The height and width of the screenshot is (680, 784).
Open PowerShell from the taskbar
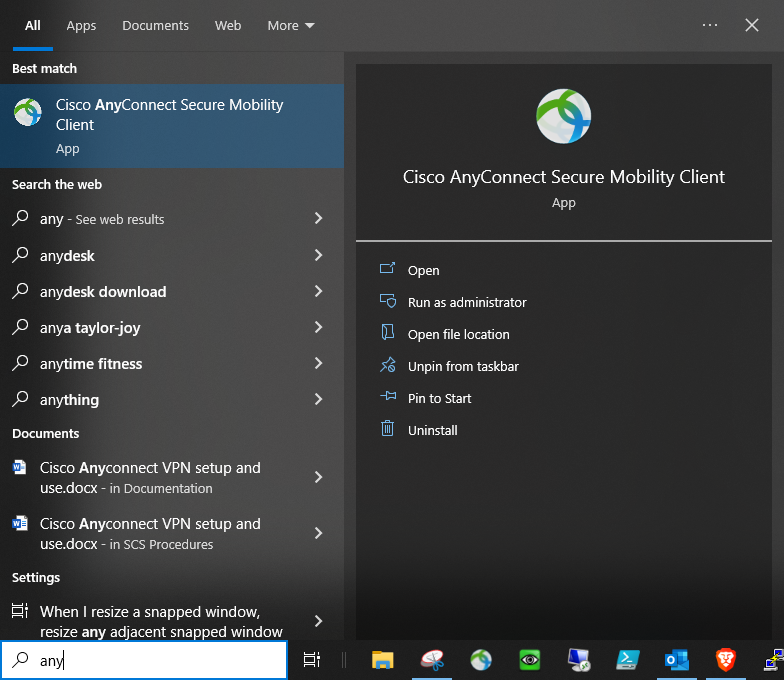(628, 660)
